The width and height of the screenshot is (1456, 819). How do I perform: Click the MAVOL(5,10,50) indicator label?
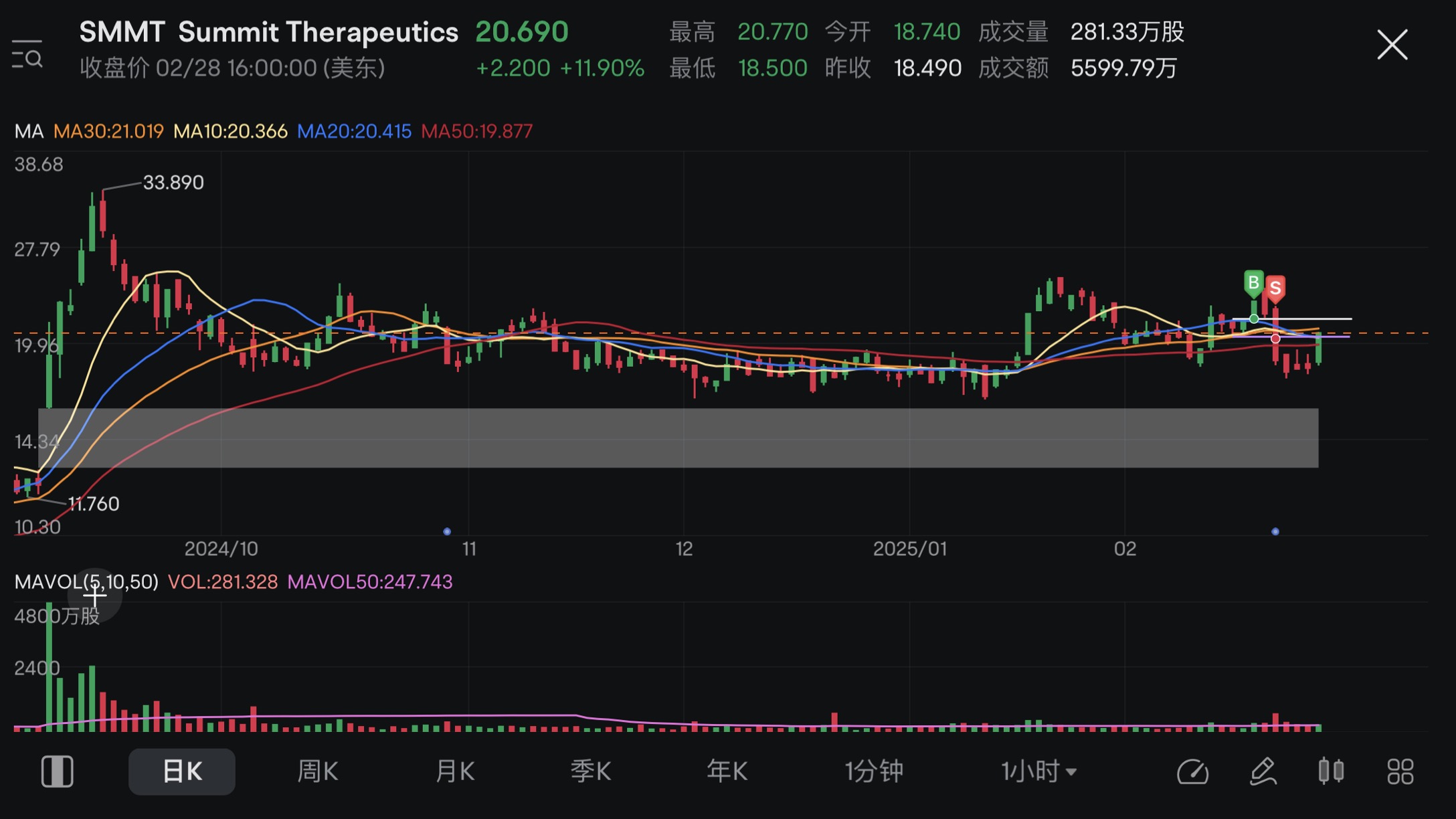pyautogui.click(x=86, y=581)
